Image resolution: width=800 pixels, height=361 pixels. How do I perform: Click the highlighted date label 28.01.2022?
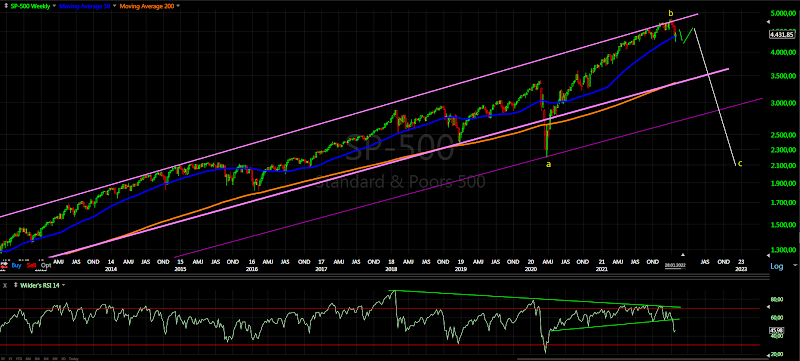pos(675,265)
